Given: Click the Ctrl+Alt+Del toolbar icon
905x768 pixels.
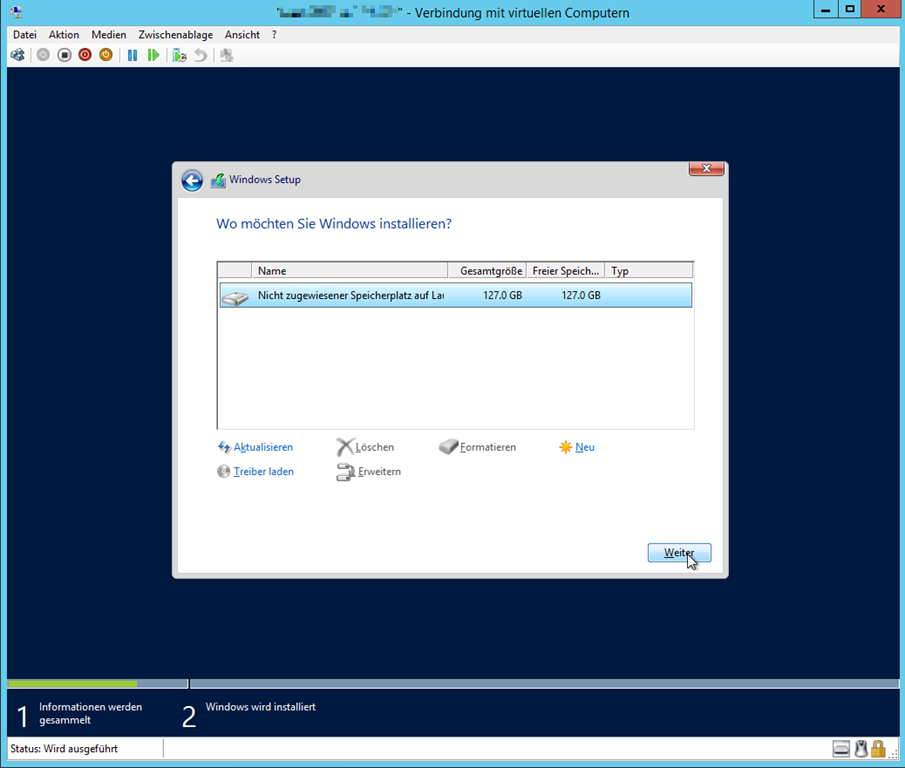Looking at the screenshot, I should (x=18, y=55).
